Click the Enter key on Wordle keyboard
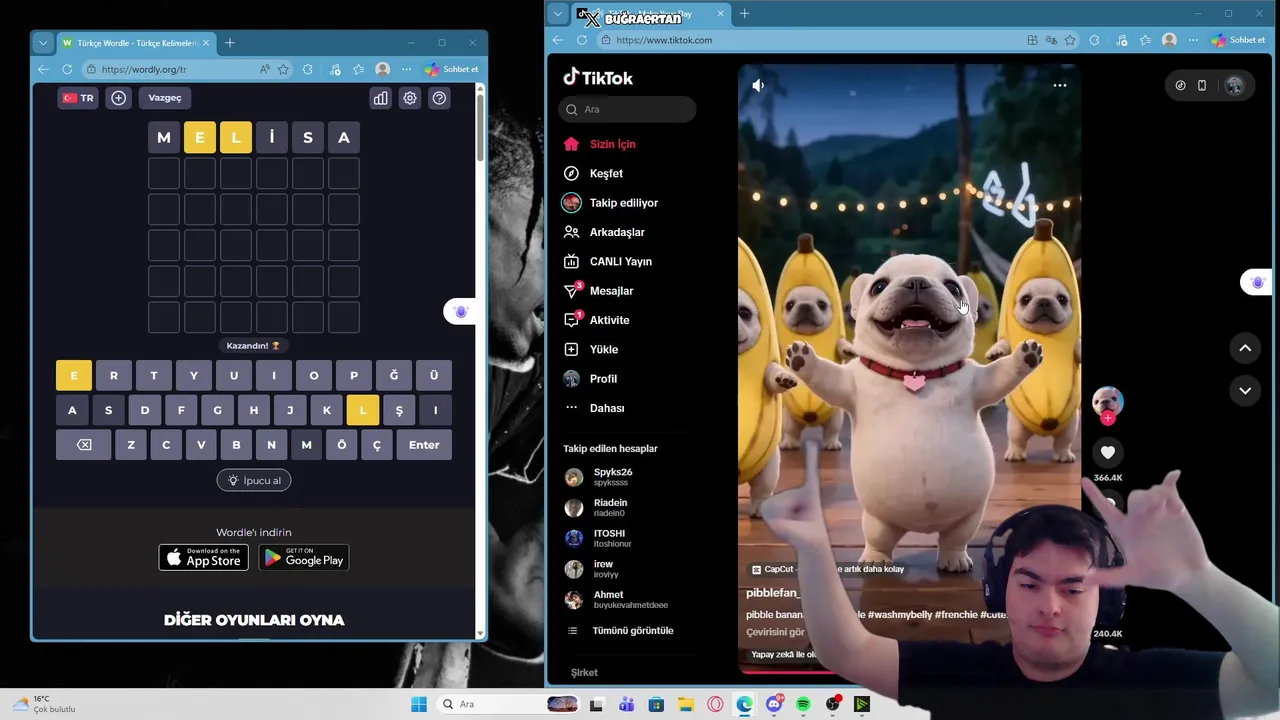This screenshot has height=720, width=1280. coord(424,445)
